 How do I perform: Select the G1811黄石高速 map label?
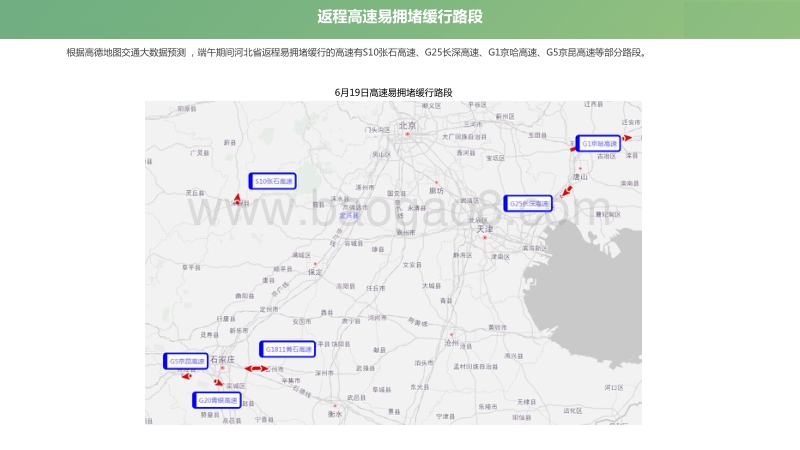288,349
